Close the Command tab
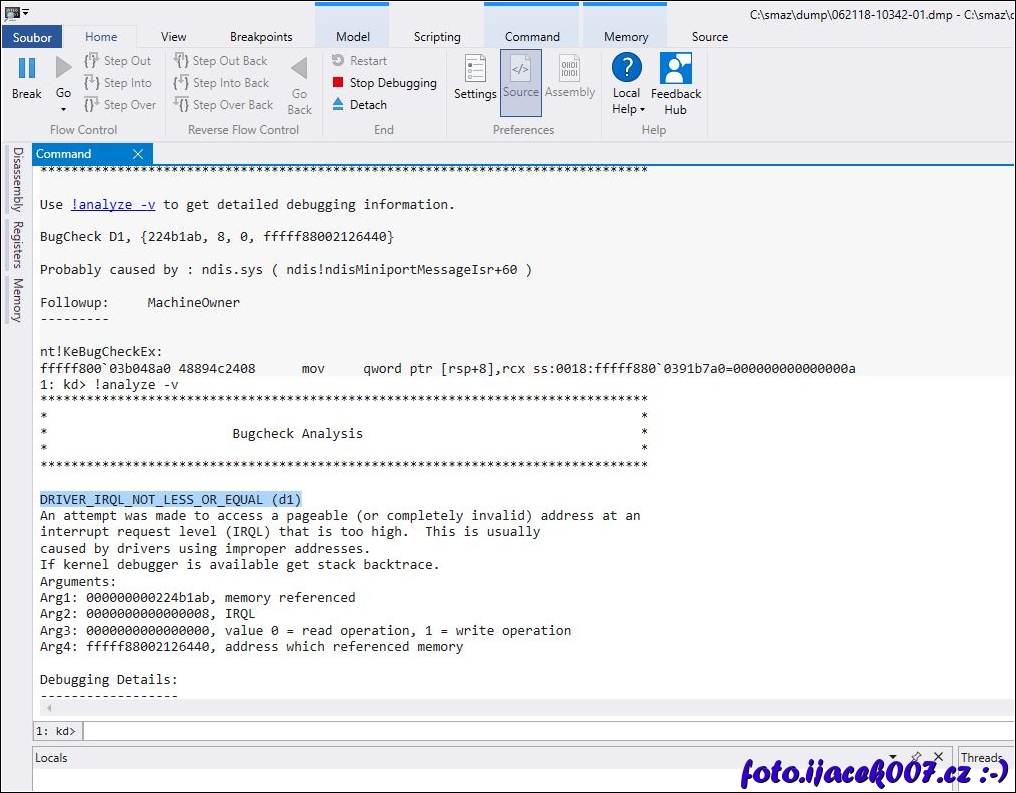This screenshot has height=793, width=1016. click(138, 154)
